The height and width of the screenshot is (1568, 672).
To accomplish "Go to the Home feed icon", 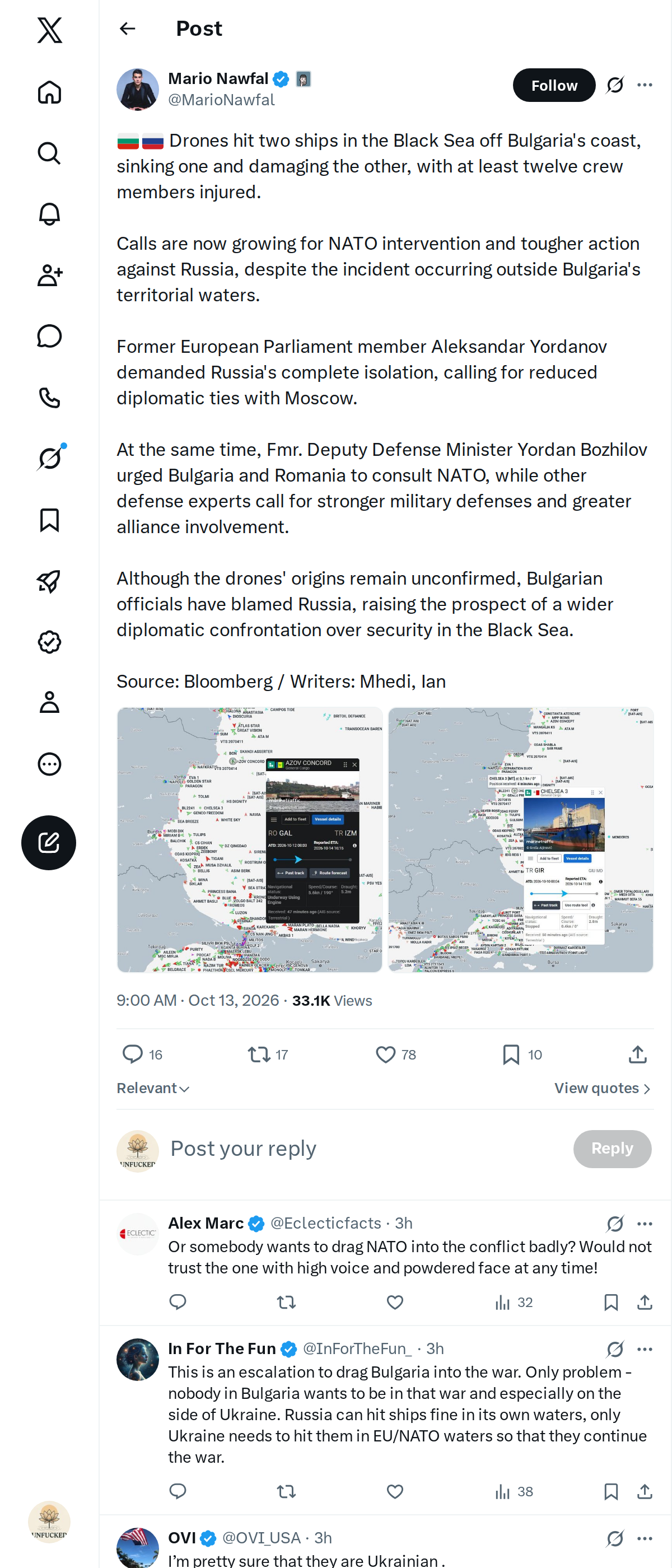I will [49, 92].
